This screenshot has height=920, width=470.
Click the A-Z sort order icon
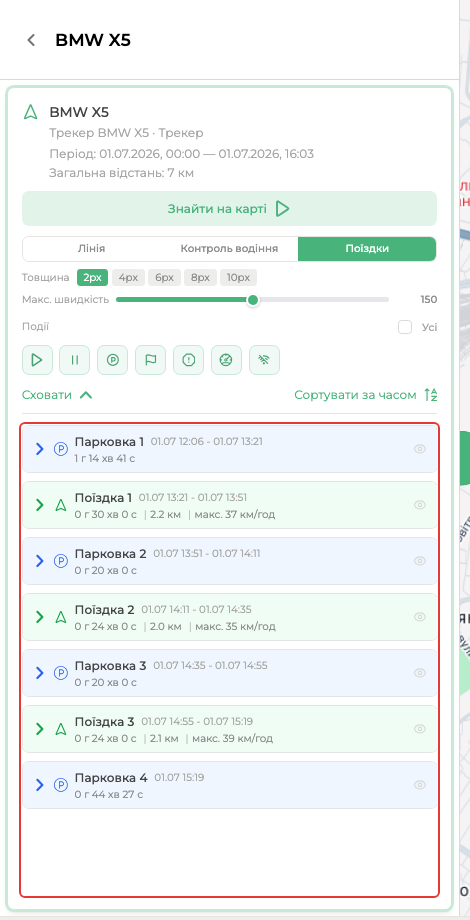(431, 395)
